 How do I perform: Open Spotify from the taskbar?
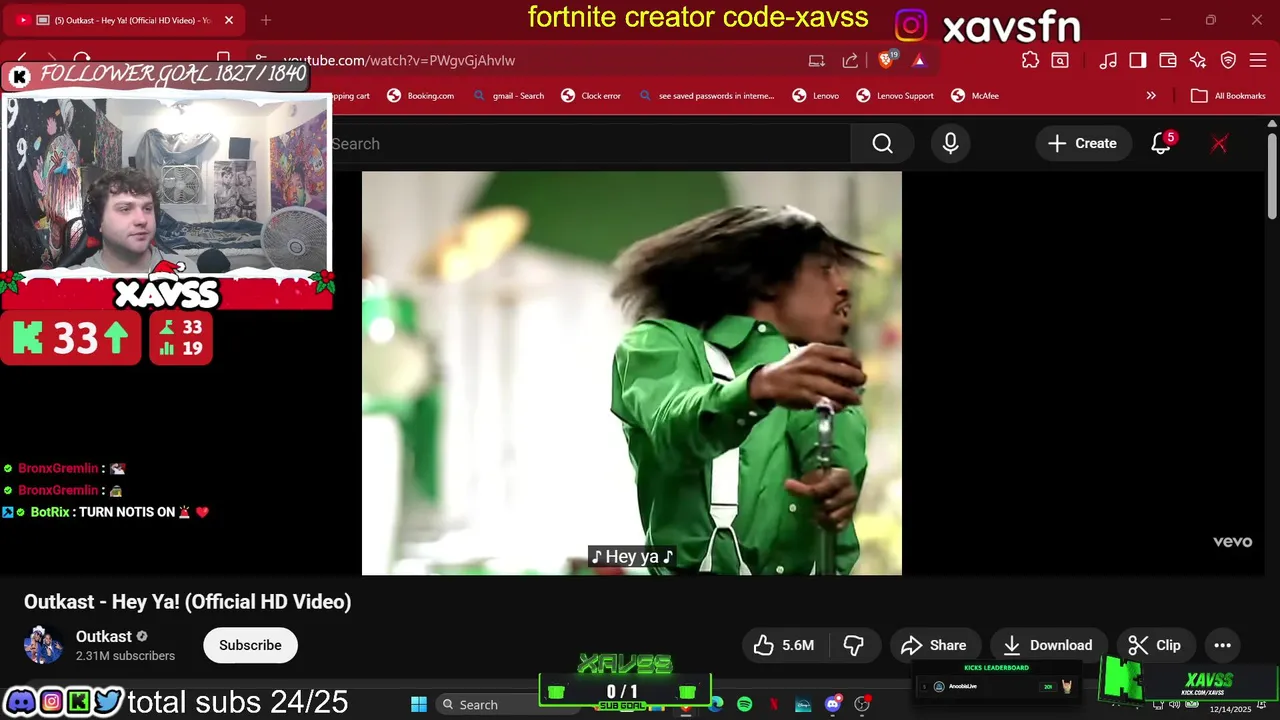pos(745,704)
